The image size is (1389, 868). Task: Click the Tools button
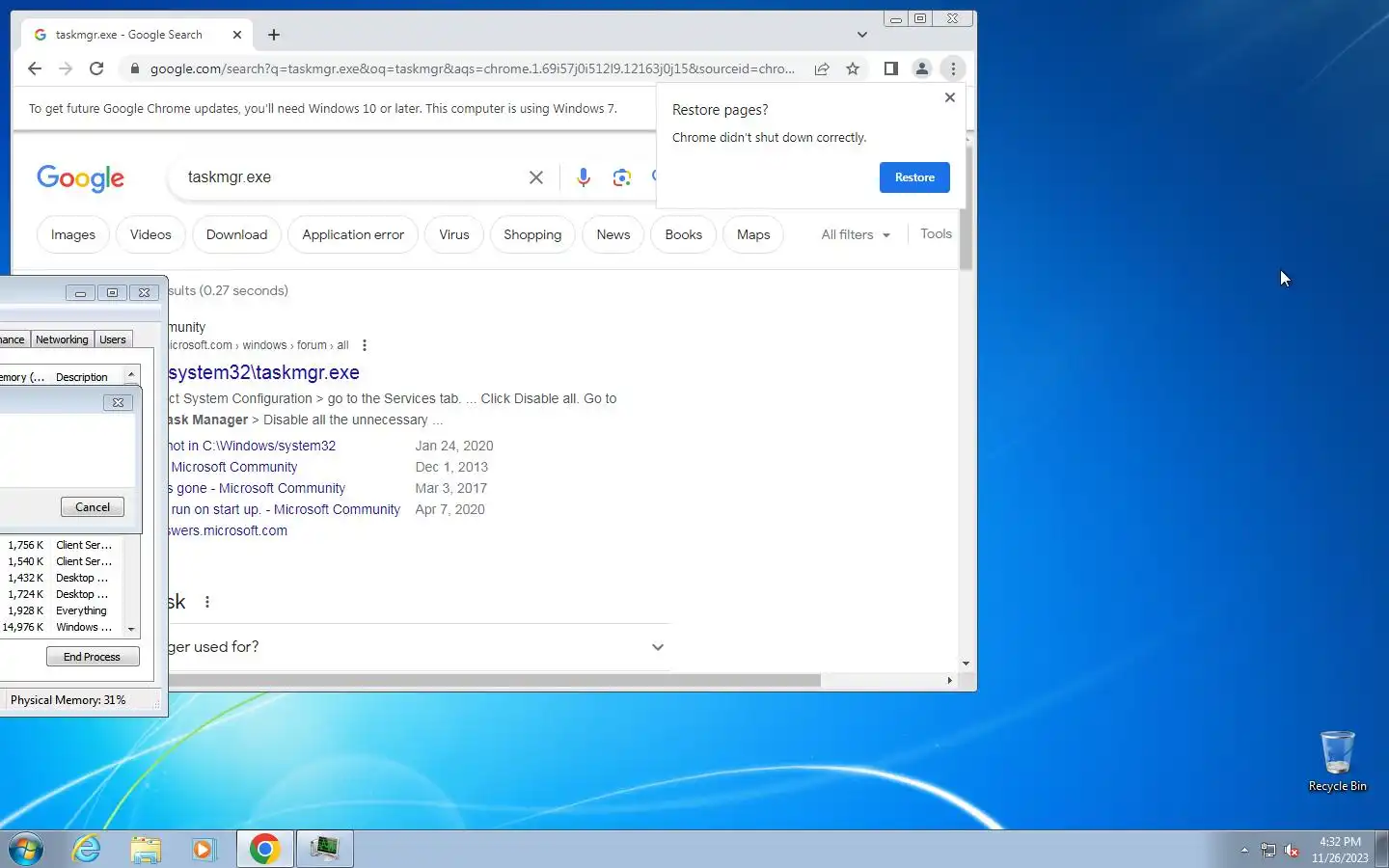936,233
